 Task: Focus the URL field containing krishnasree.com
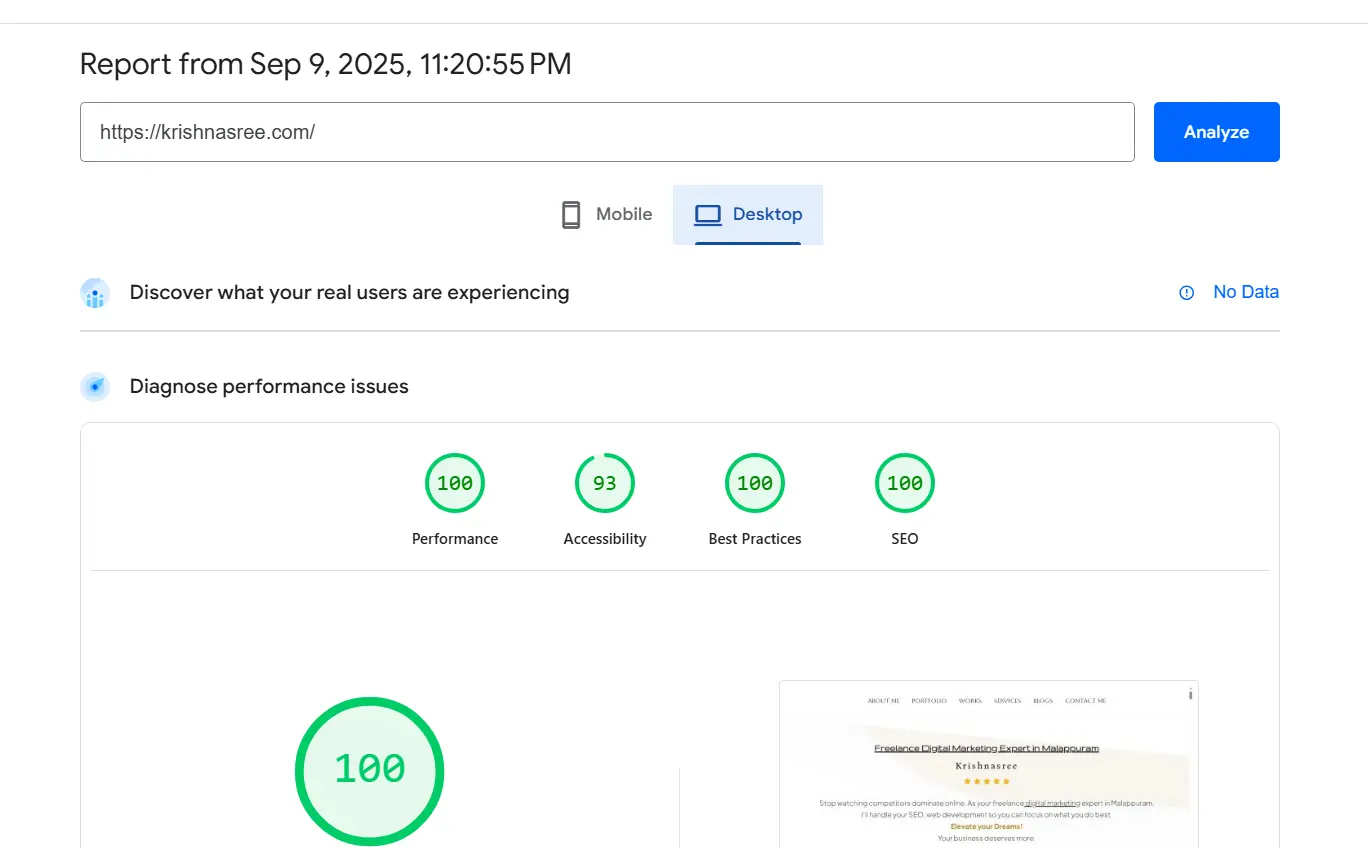(x=607, y=132)
